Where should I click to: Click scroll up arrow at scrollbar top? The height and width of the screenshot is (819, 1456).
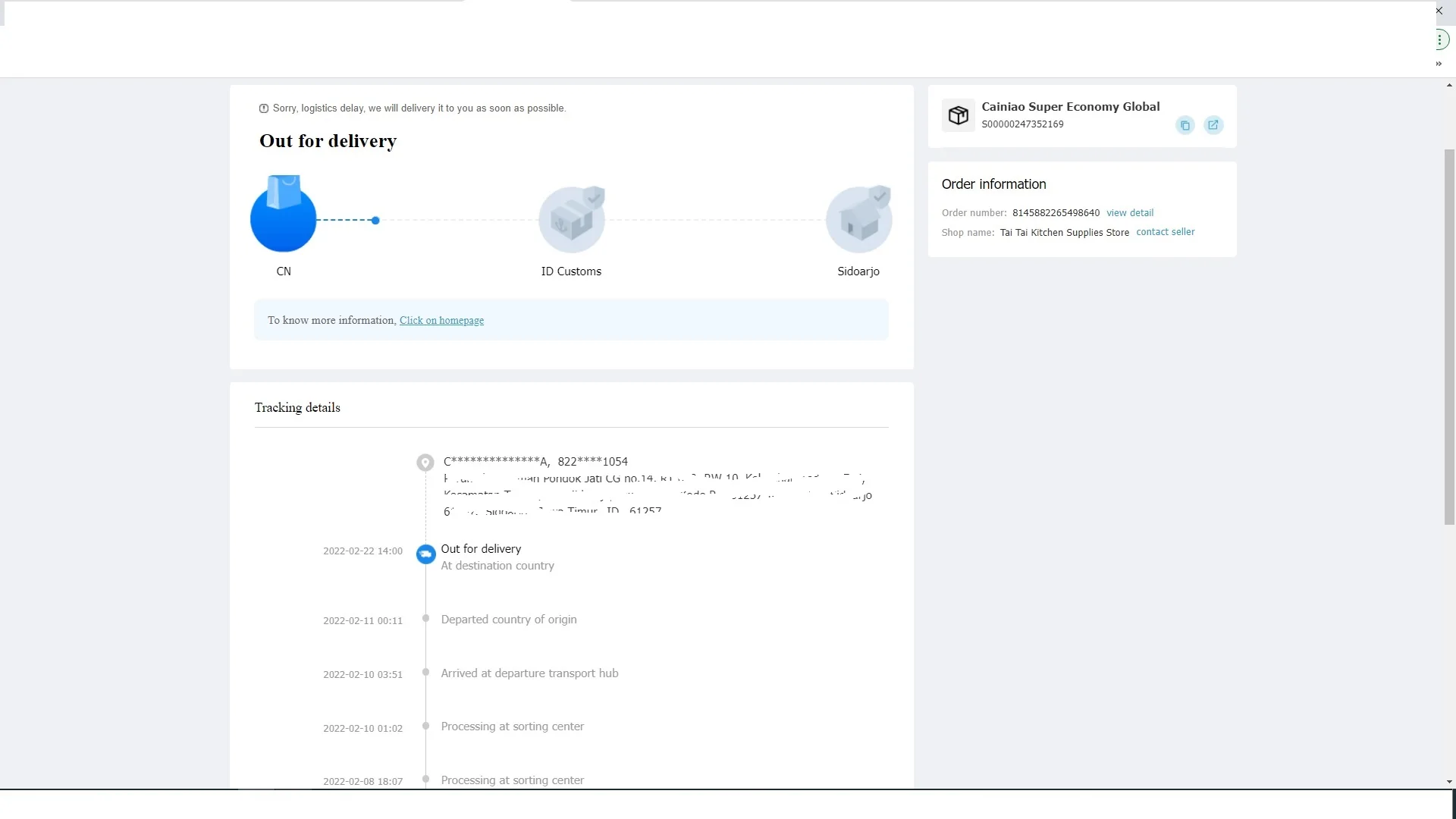(1449, 86)
